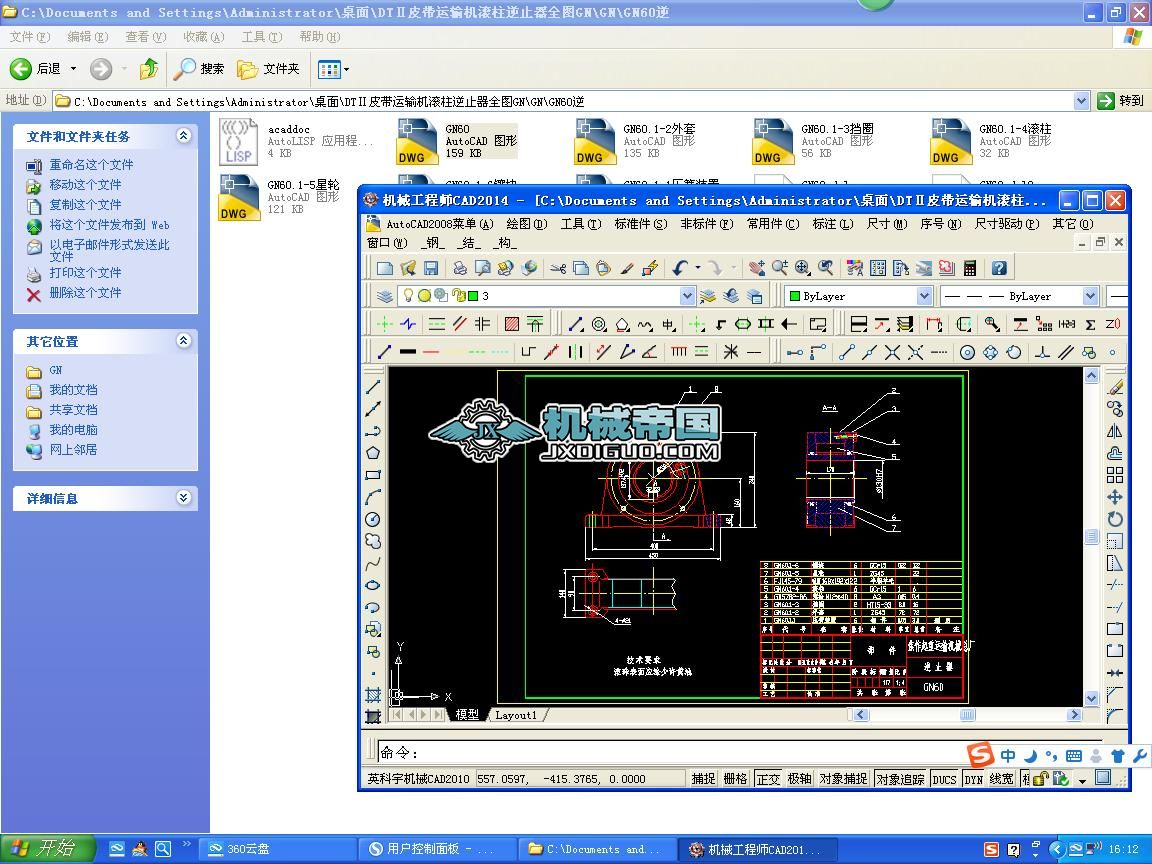Open the 绘图(D) menu
This screenshot has height=864, width=1152.
[526, 224]
